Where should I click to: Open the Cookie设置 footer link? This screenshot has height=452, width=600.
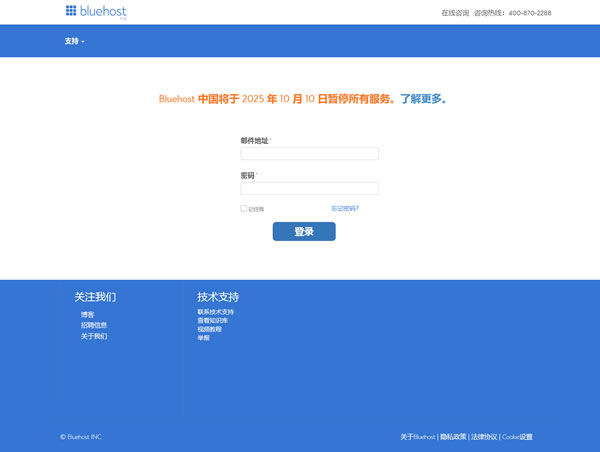(517, 437)
